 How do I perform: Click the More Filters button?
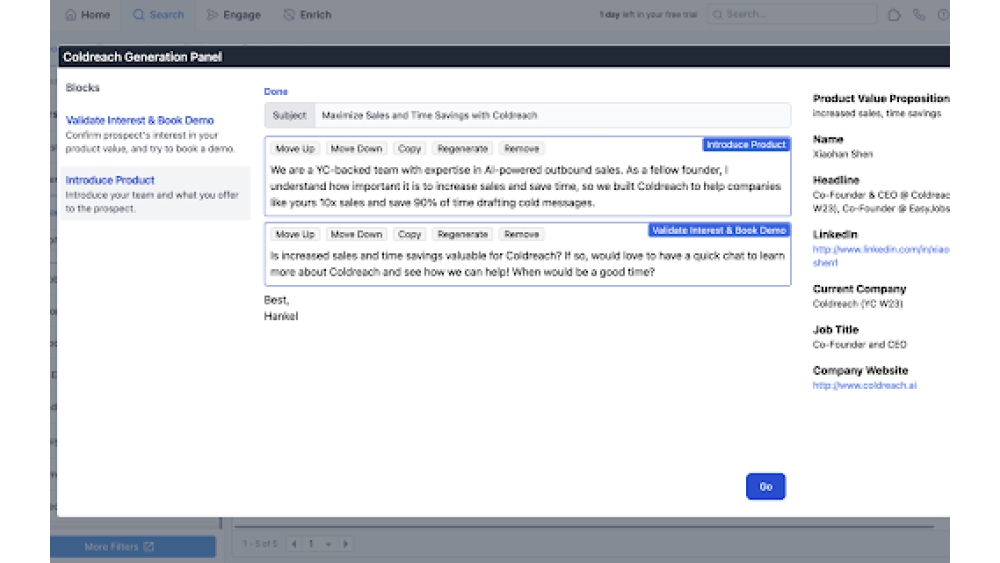click(133, 547)
